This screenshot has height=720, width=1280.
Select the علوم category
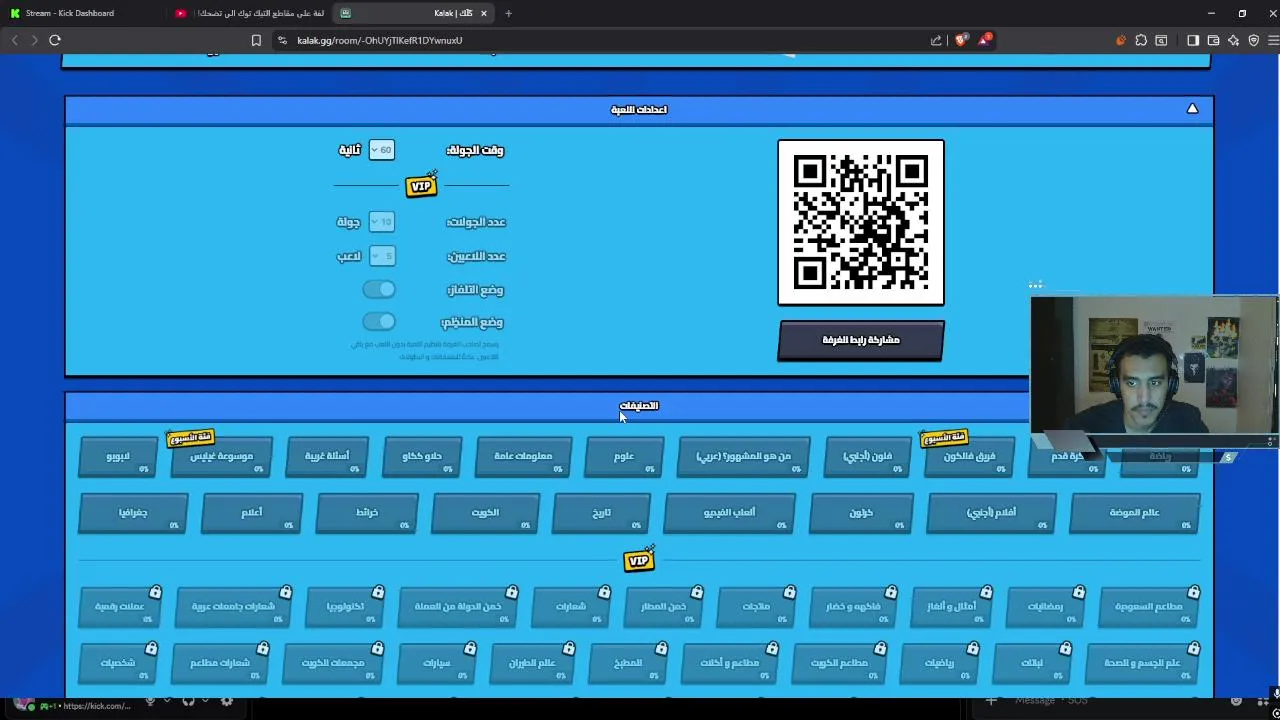pyautogui.click(x=624, y=457)
